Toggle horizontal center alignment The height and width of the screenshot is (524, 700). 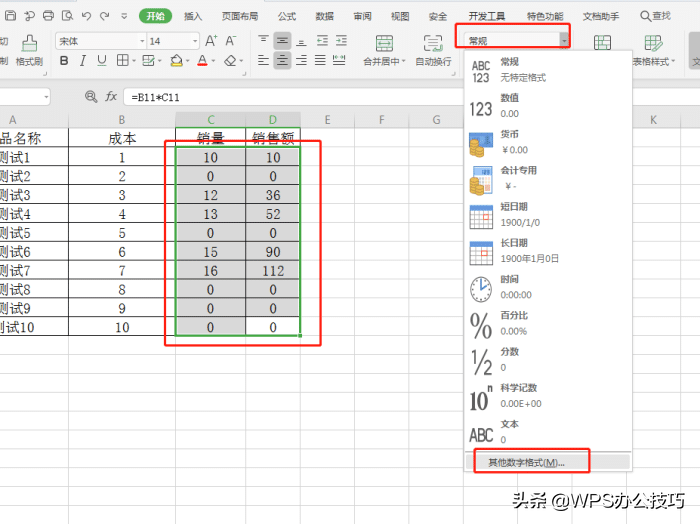click(x=282, y=60)
